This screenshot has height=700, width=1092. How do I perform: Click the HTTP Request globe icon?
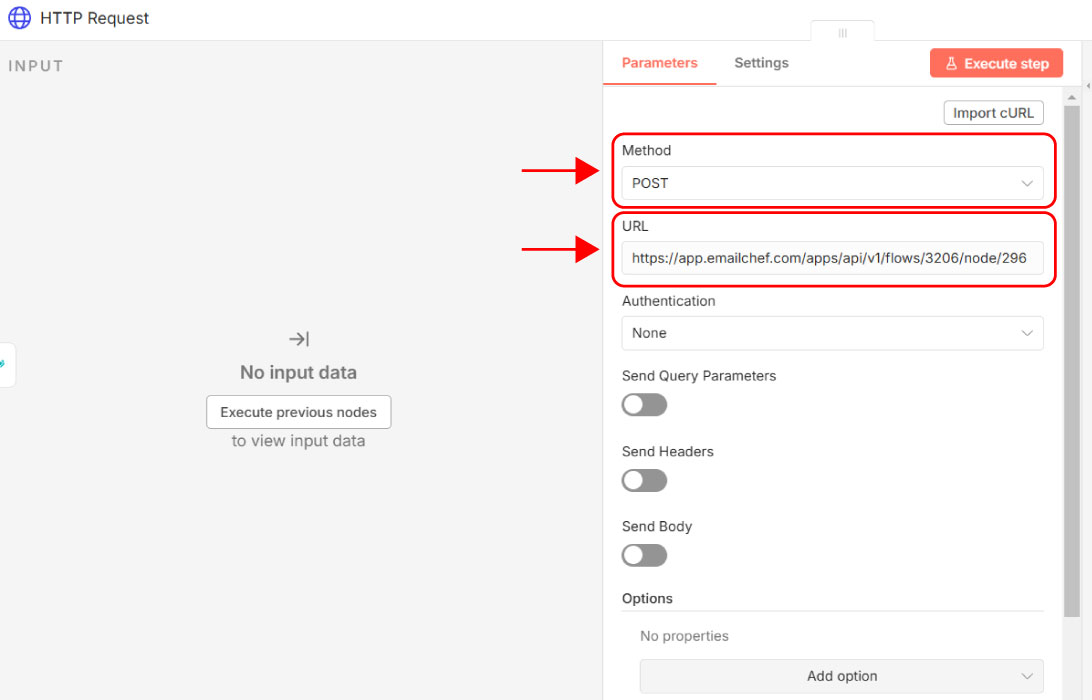(19, 18)
